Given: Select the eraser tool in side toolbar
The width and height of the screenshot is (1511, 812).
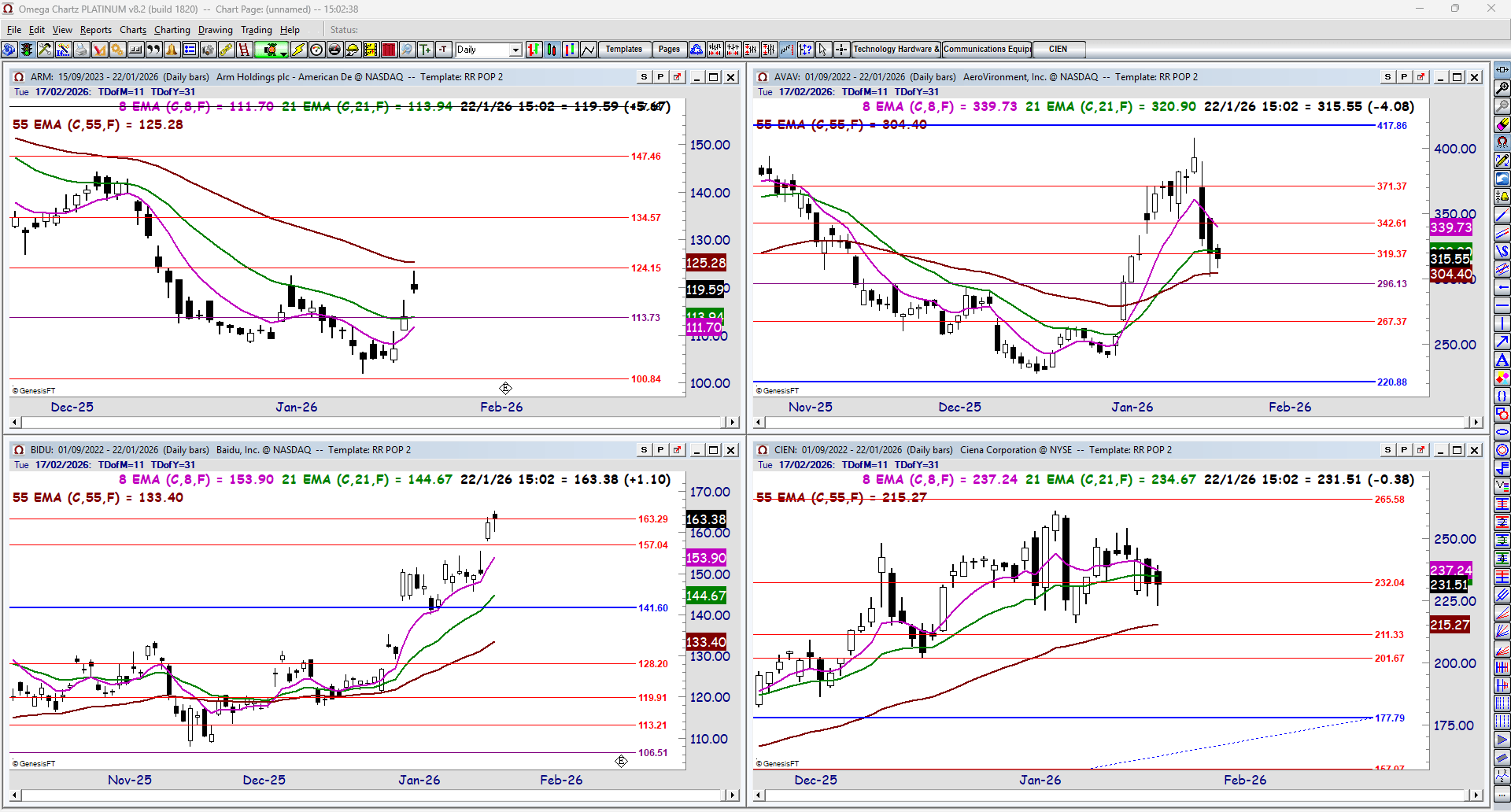Looking at the screenshot, I should [1502, 124].
